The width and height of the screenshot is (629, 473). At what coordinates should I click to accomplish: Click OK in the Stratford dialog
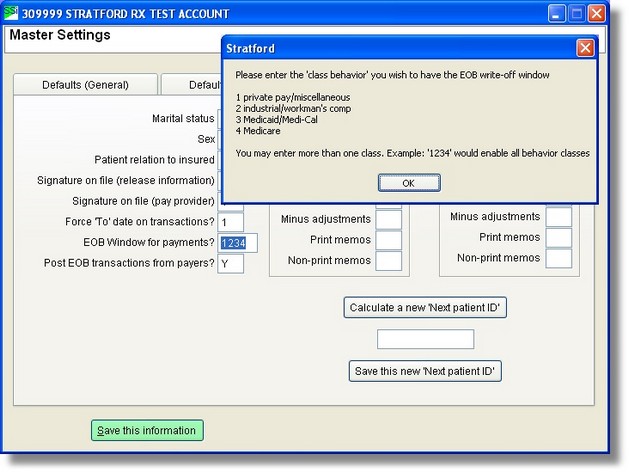[409, 183]
